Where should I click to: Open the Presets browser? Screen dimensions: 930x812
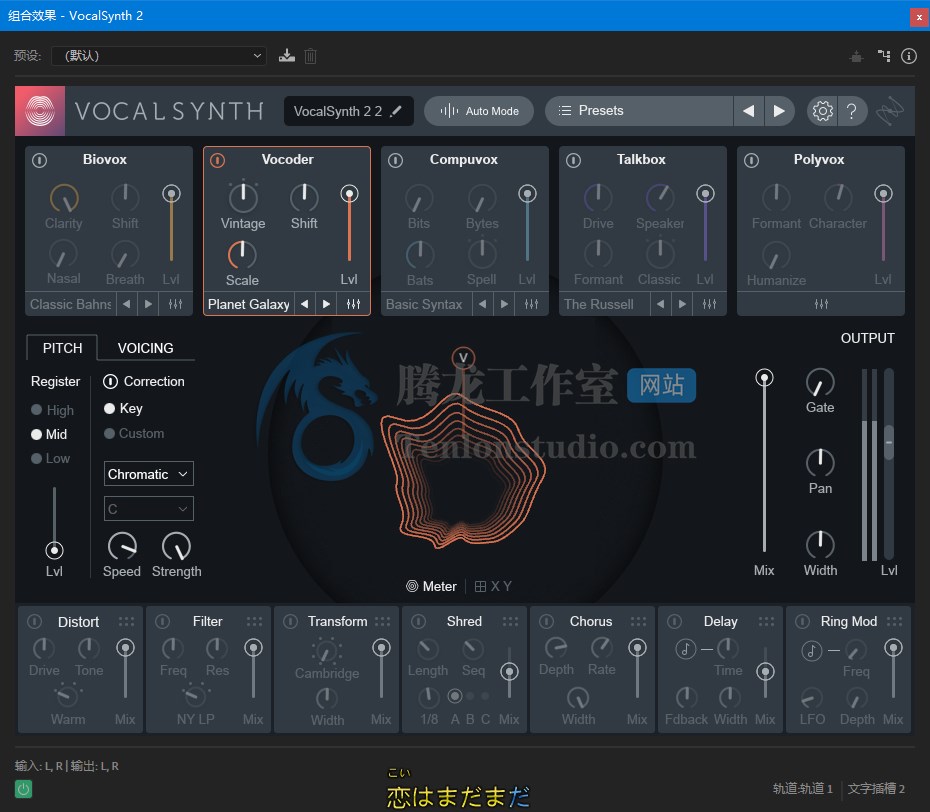click(639, 111)
